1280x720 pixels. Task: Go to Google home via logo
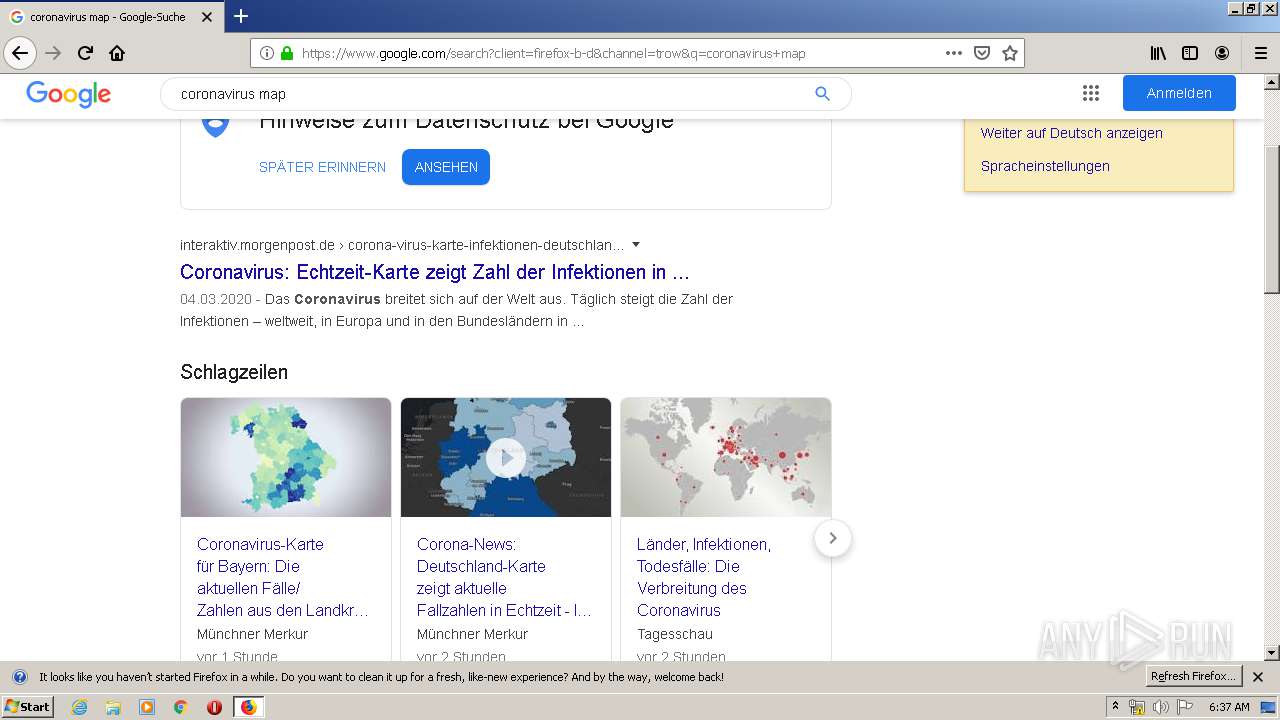point(68,94)
